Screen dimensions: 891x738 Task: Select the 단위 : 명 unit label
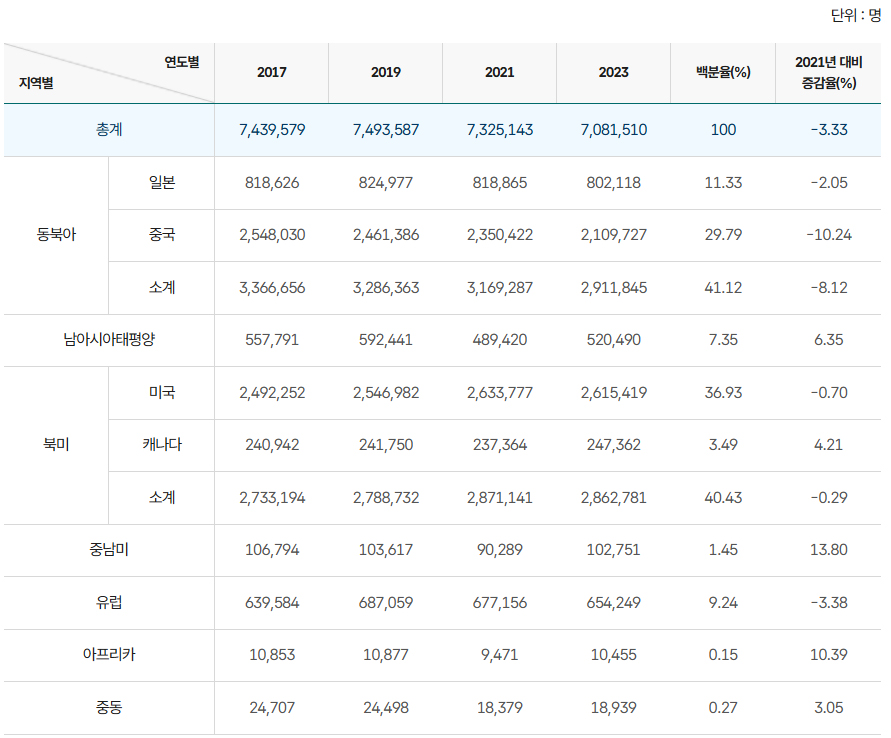(x=855, y=16)
